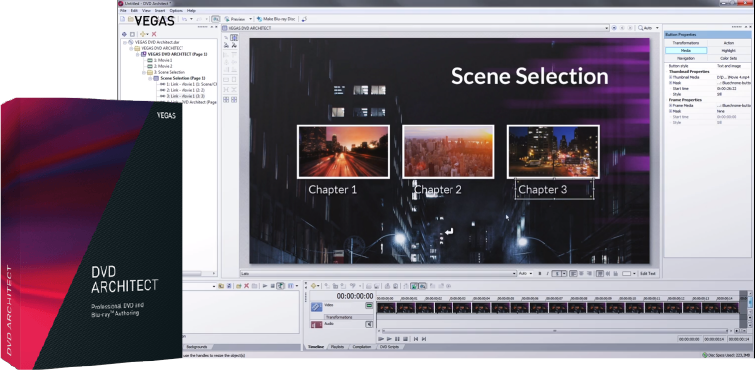Viewport: 755px width, 370px height.
Task: Click the Button style value 'Text and image'
Action: (728, 66)
